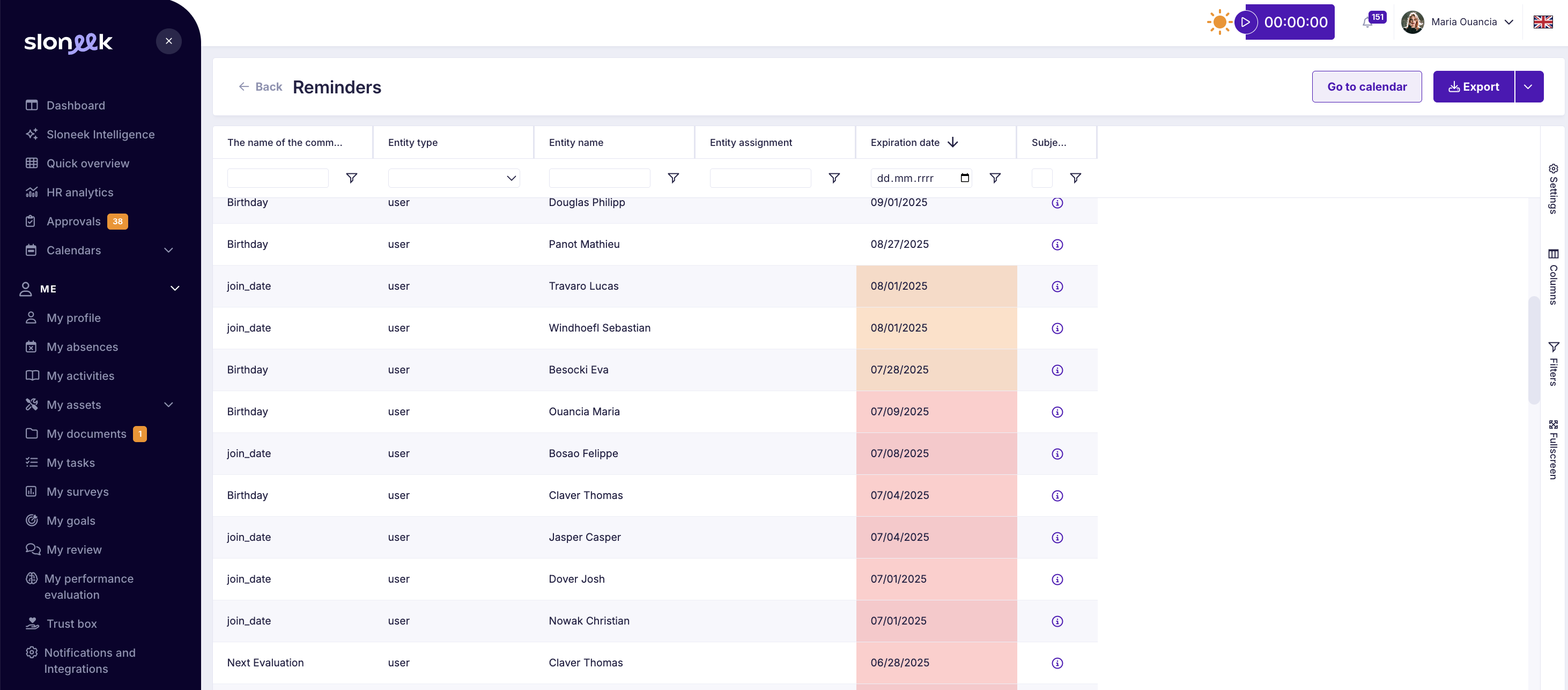Open the info icon for Ouancia Maria
This screenshot has width=1568, height=690.
pos(1057,412)
